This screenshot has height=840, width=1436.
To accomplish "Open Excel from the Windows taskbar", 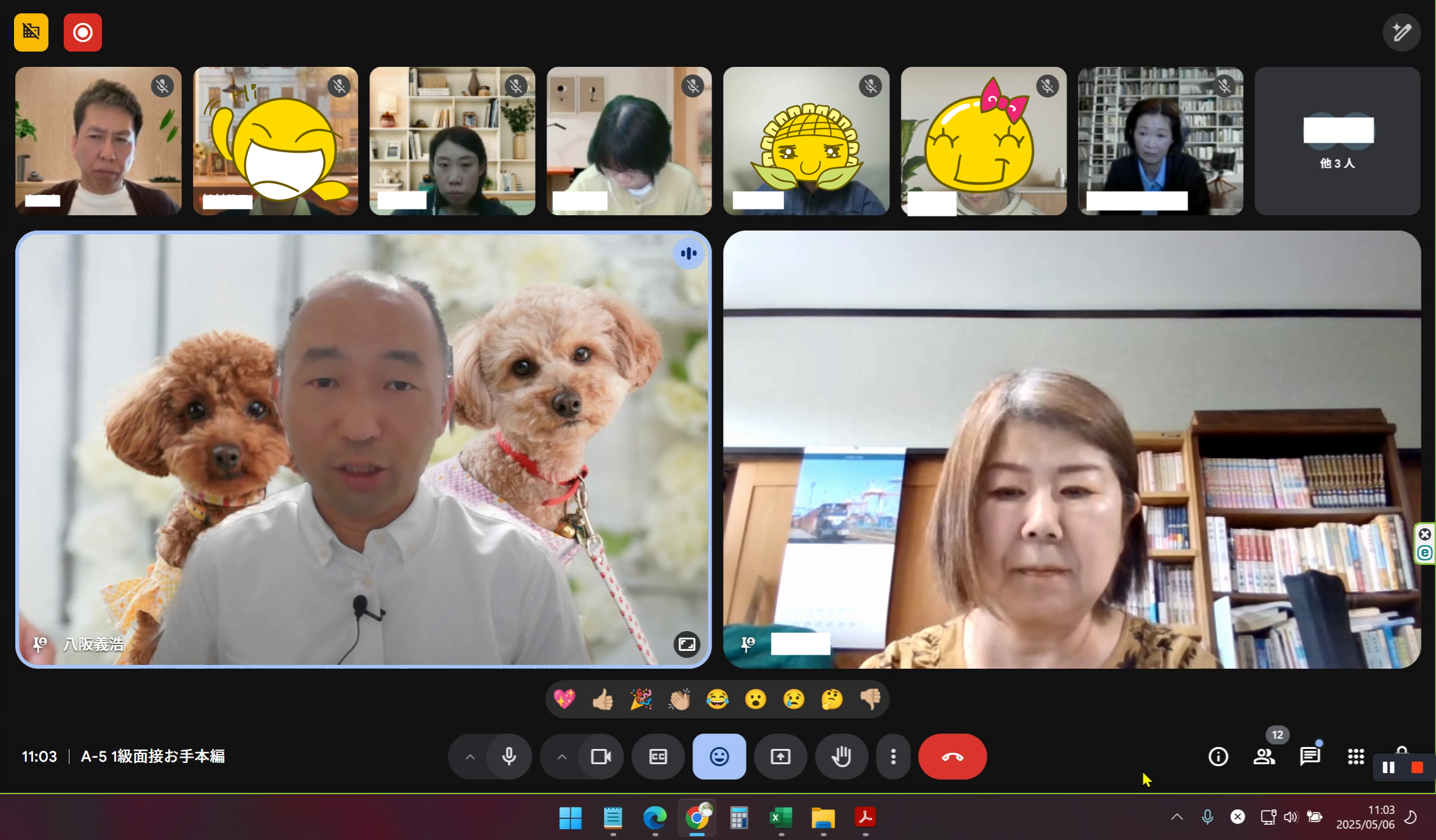I will 780,818.
